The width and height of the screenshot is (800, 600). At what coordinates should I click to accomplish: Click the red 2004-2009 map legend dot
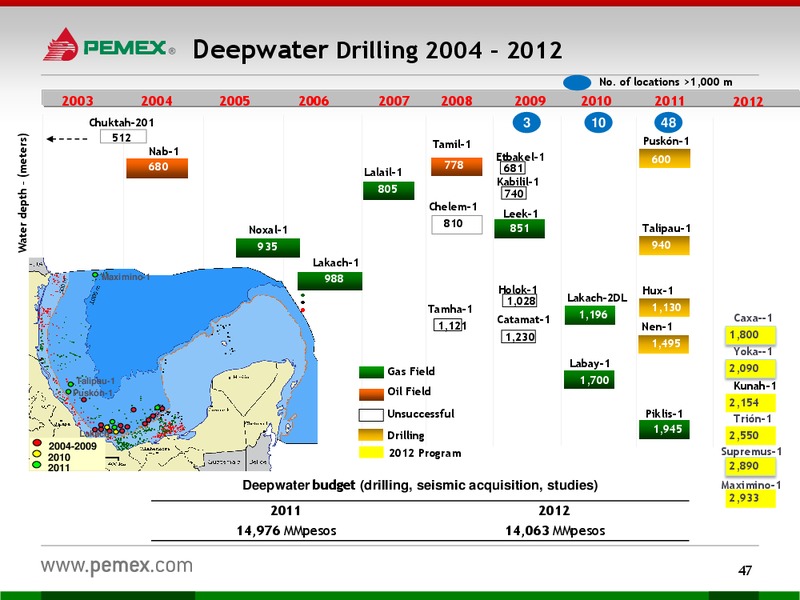pyautogui.click(x=37, y=444)
